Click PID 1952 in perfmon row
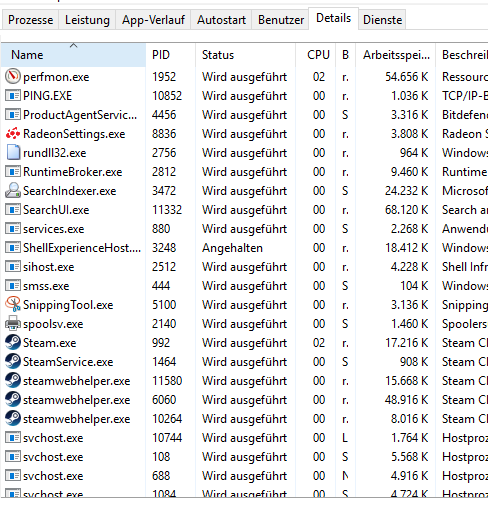 [x=164, y=77]
